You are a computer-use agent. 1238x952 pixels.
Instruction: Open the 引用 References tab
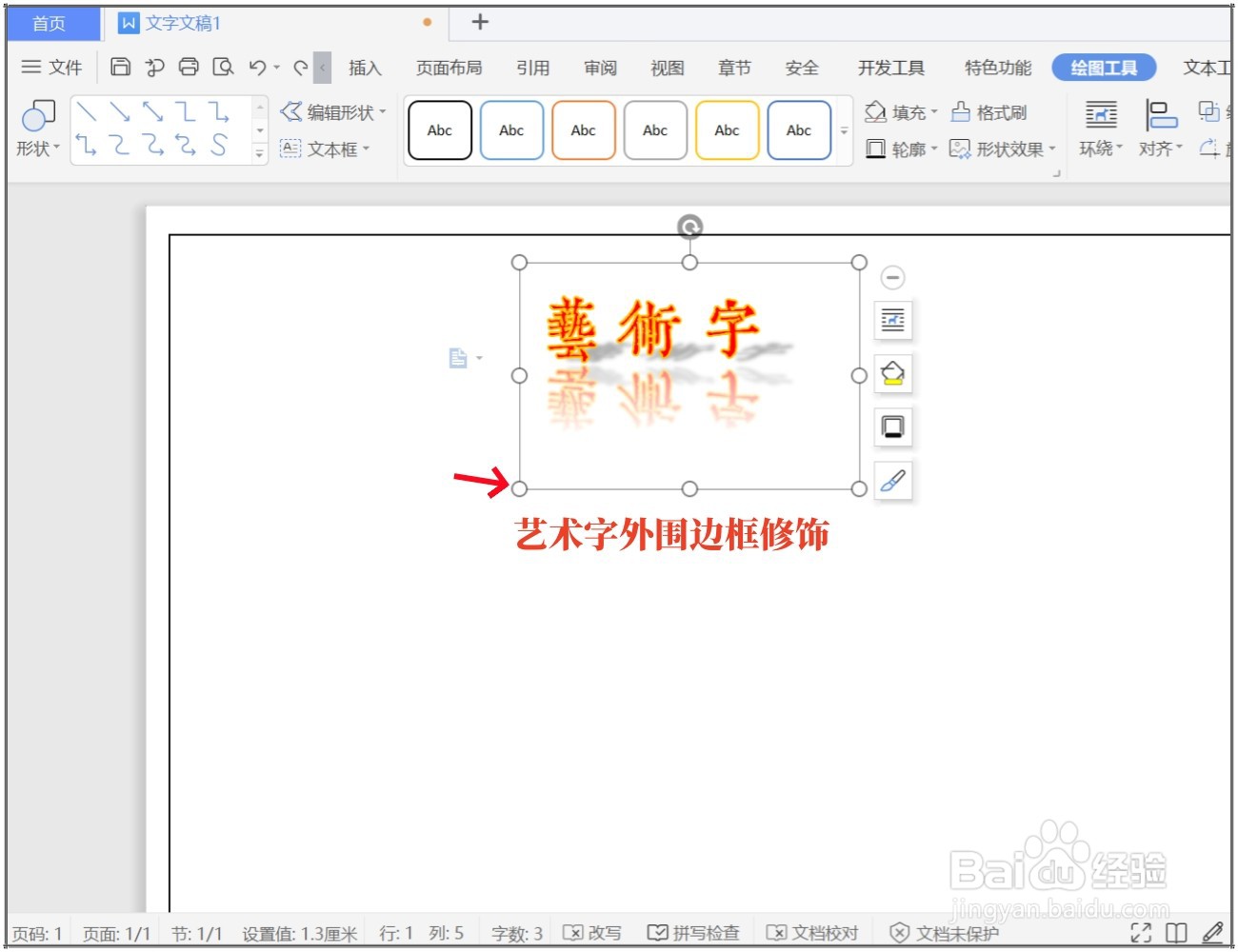coord(532,68)
